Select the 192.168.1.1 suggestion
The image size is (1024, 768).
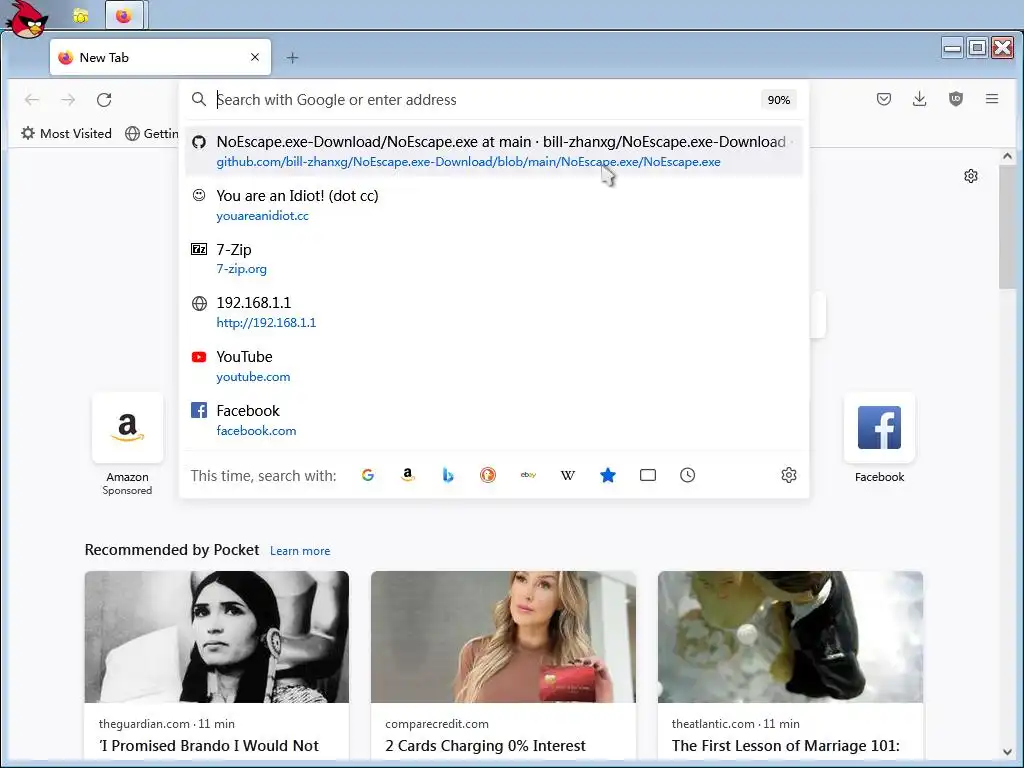[494, 312]
